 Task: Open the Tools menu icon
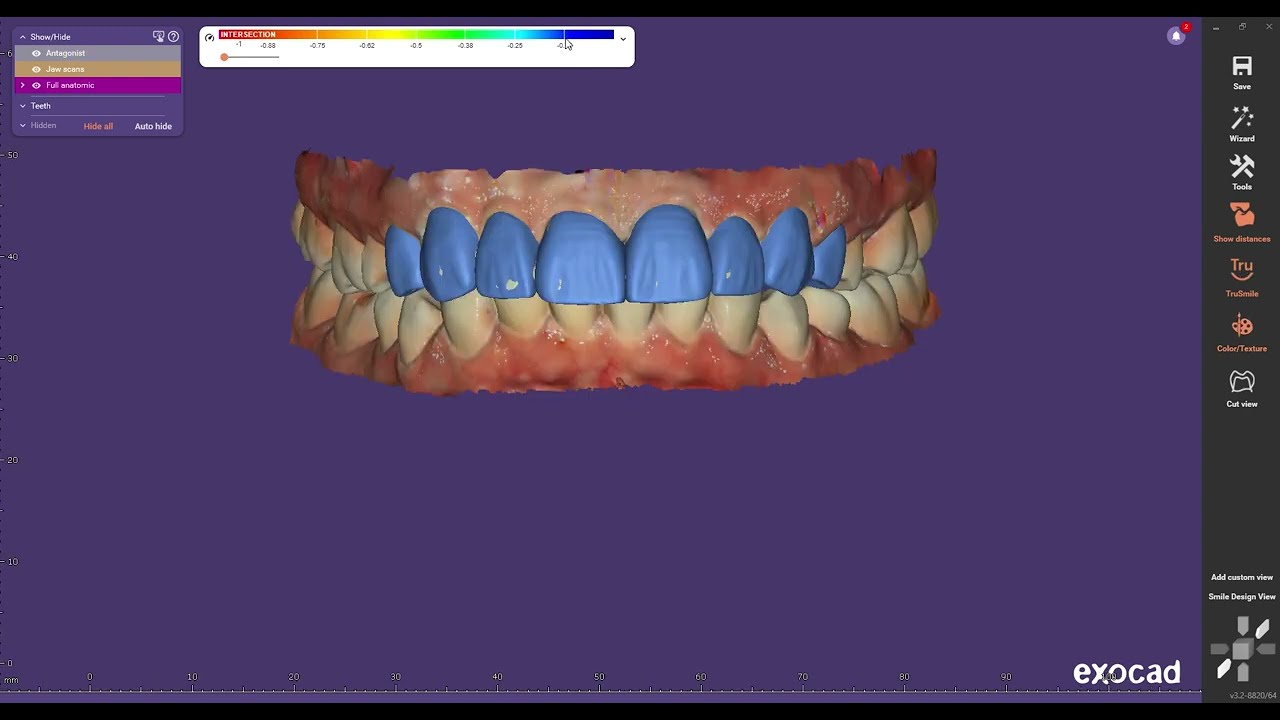tap(1242, 166)
